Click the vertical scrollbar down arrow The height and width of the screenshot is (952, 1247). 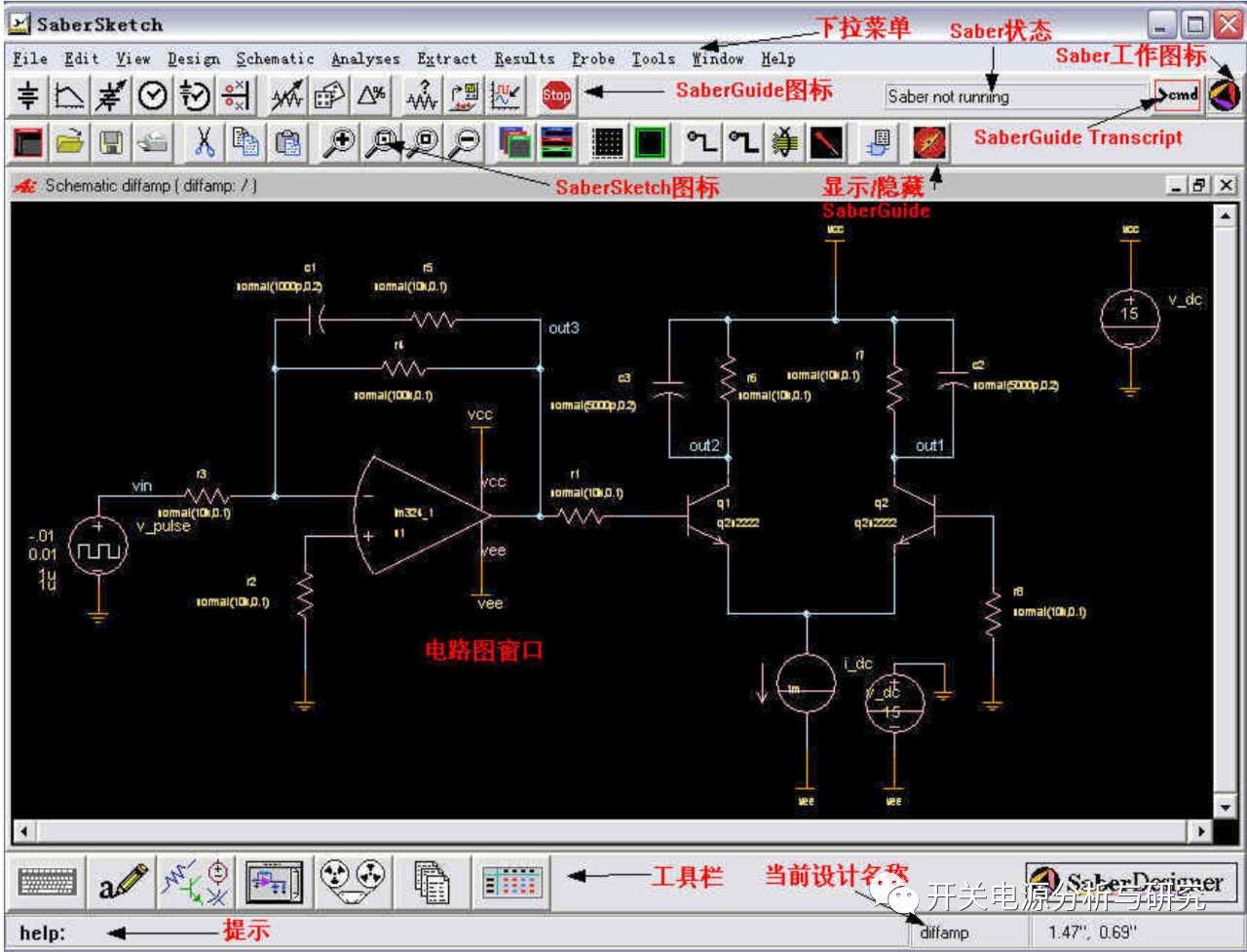pyautogui.click(x=1226, y=807)
